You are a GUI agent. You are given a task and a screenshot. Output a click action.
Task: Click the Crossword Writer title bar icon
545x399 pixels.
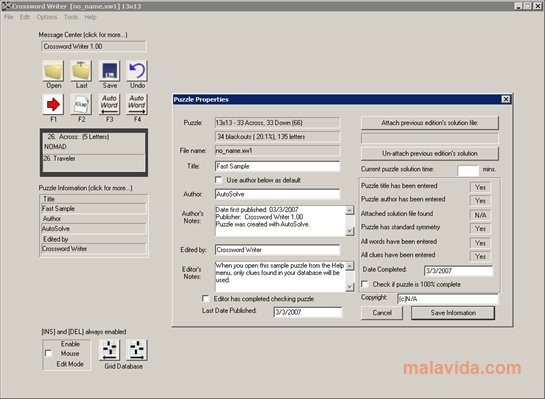[x=6, y=6]
